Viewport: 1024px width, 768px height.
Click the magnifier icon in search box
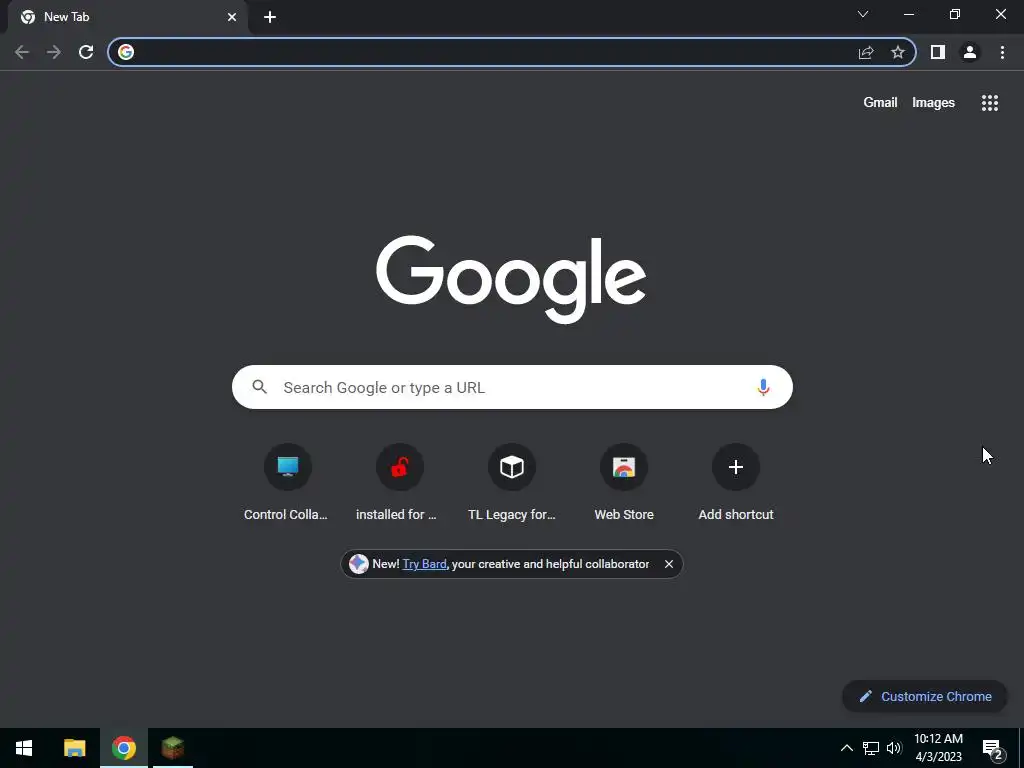pyautogui.click(x=260, y=387)
